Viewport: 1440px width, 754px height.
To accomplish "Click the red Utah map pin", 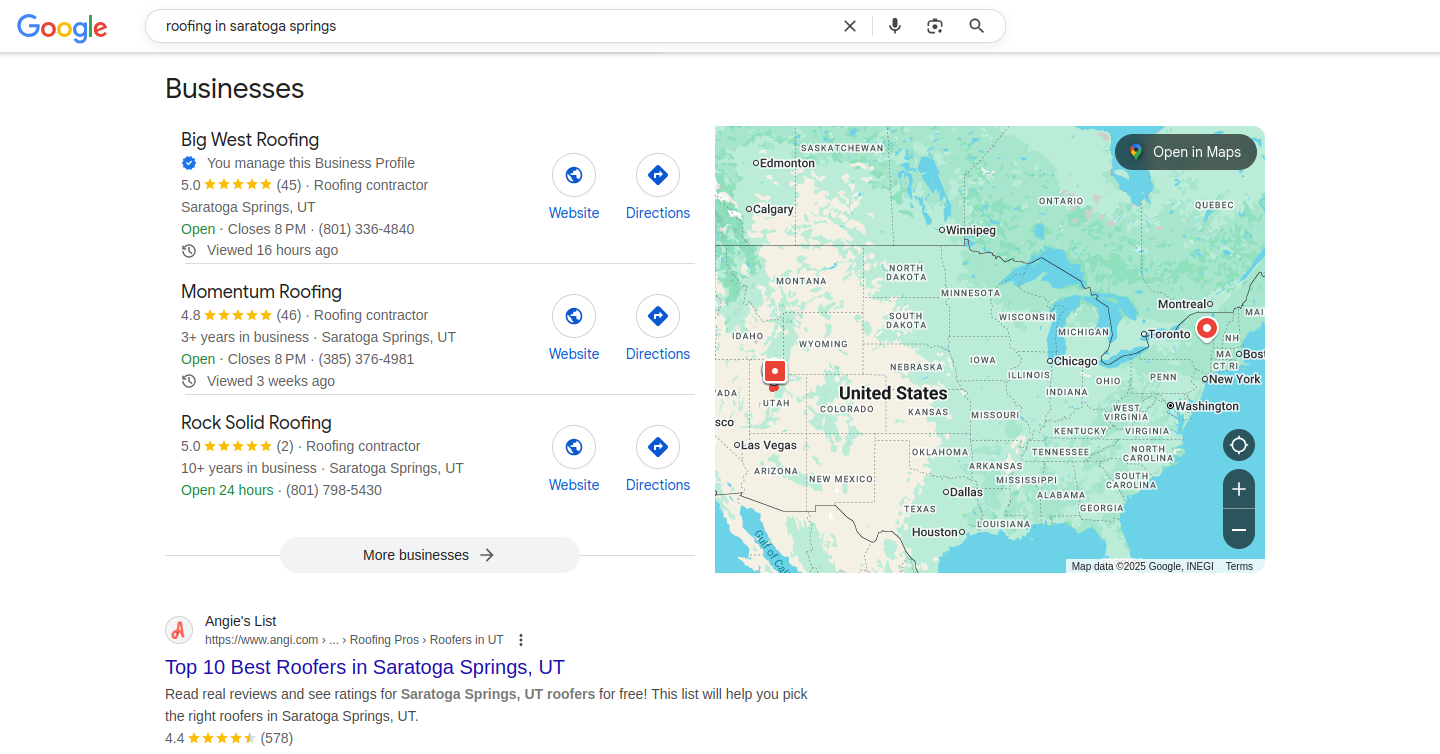I will pyautogui.click(x=774, y=372).
